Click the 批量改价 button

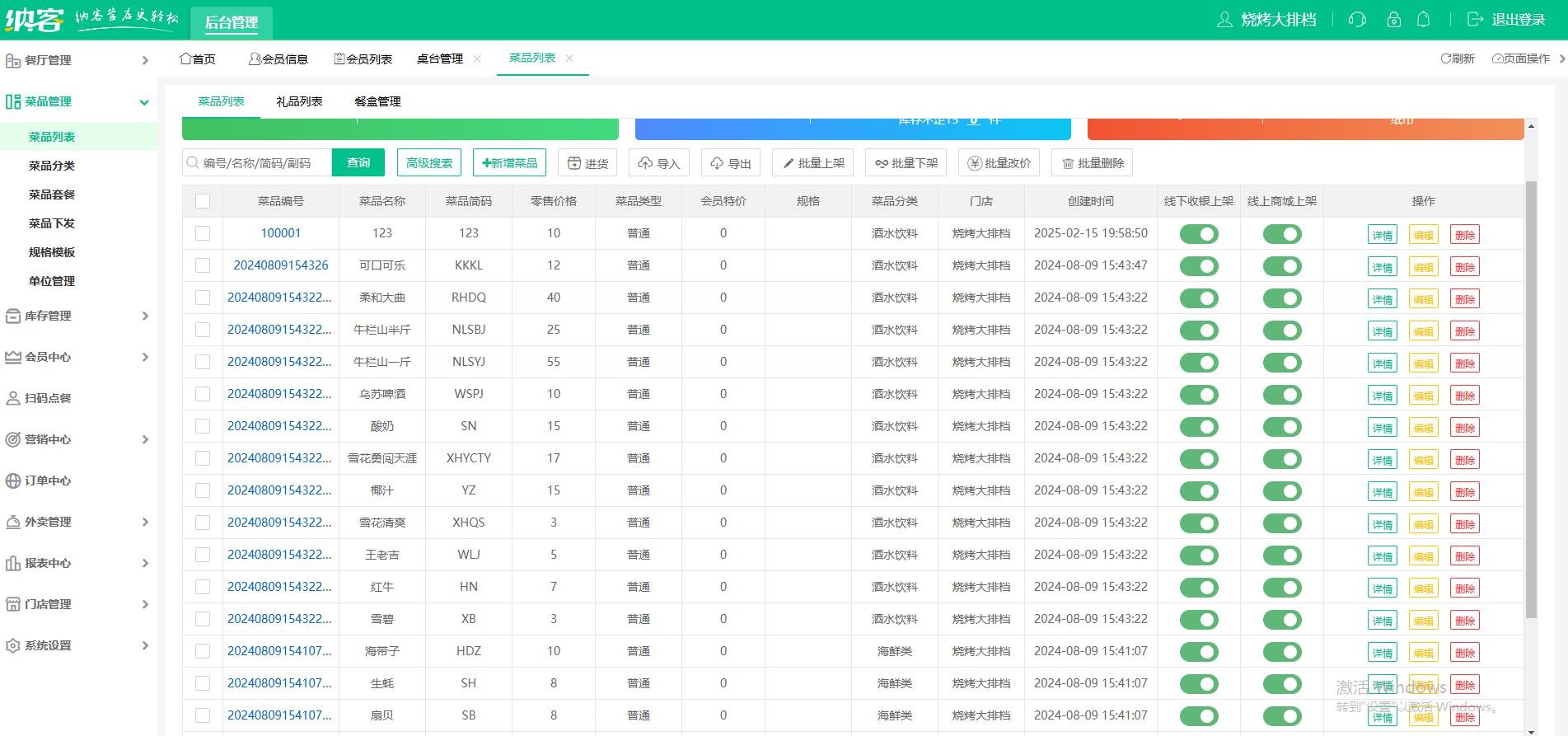click(x=999, y=163)
